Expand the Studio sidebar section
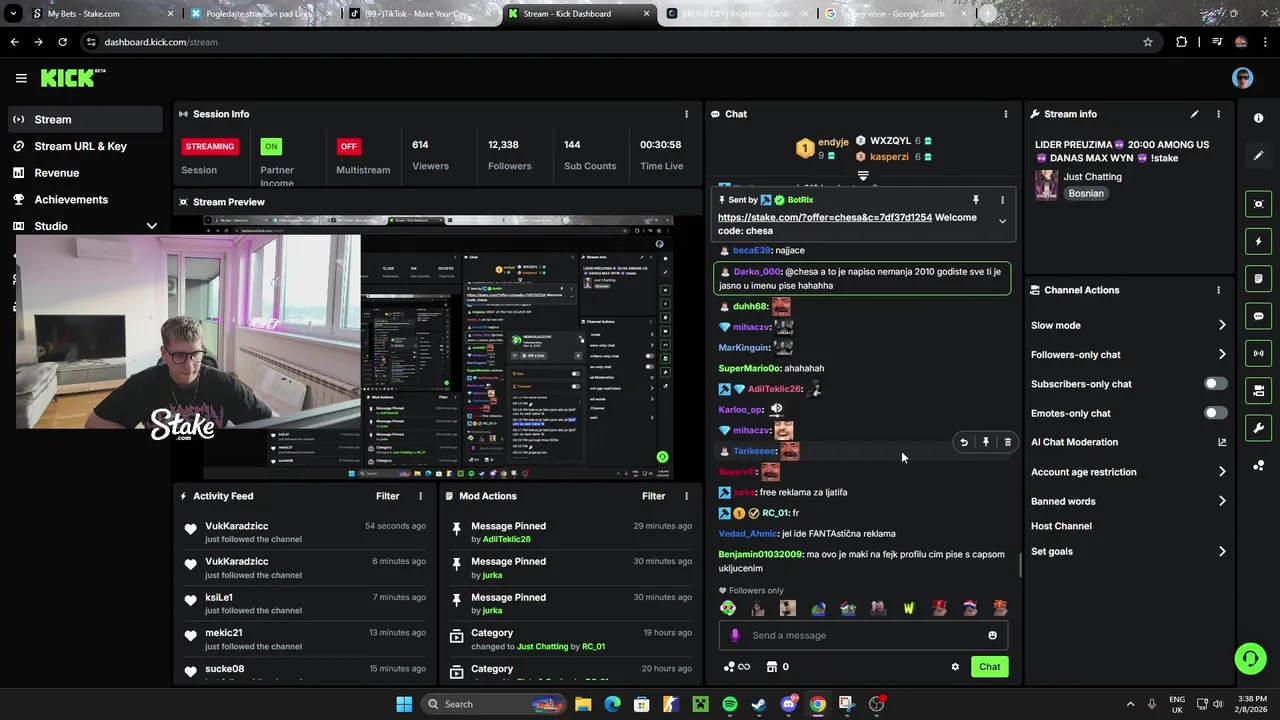The height and width of the screenshot is (720, 1280). click(152, 226)
